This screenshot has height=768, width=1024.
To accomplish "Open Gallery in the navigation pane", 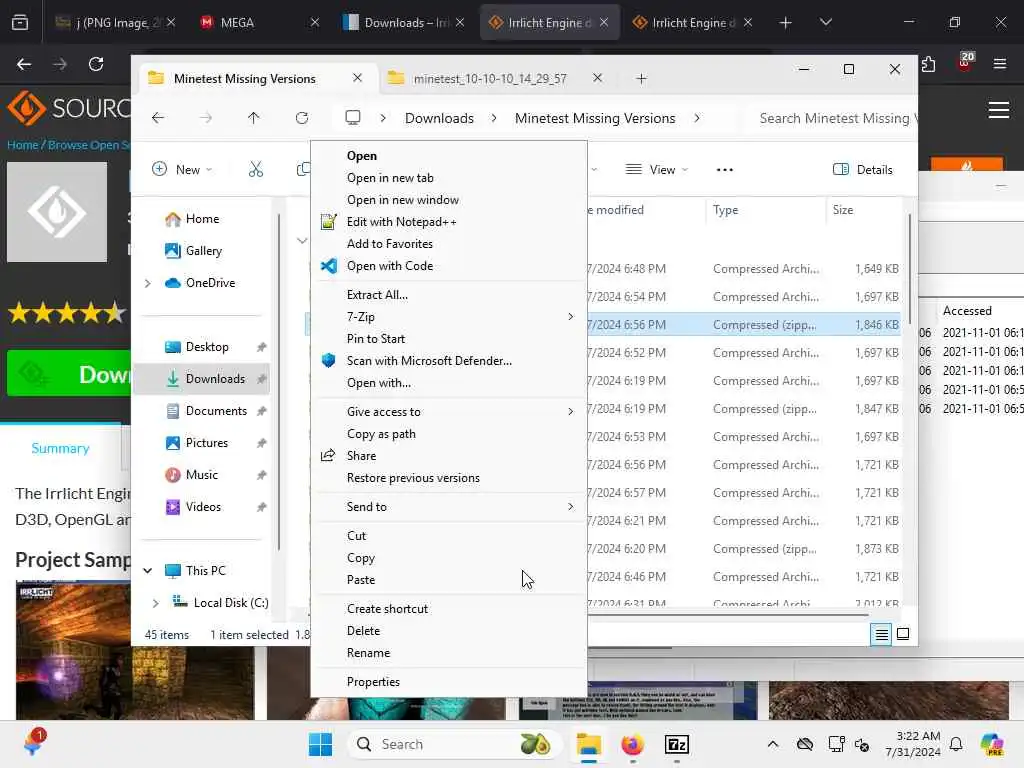I will 203,251.
